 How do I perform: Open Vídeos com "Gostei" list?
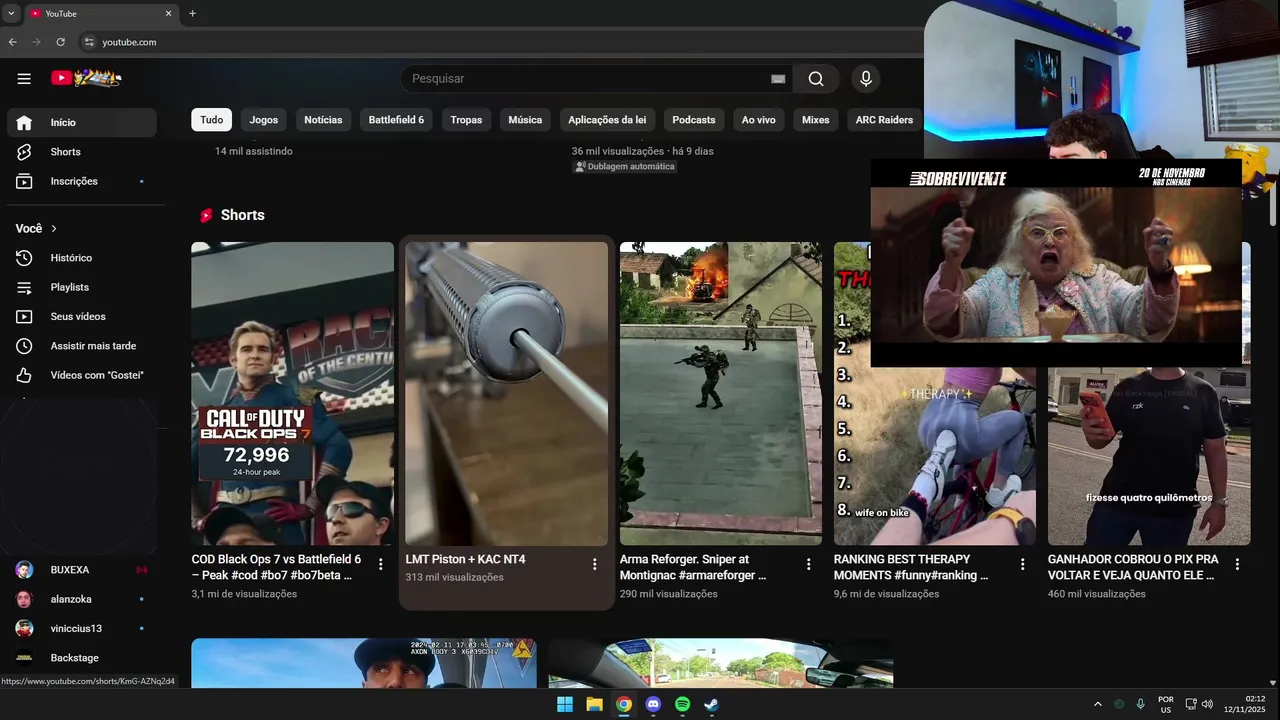click(81, 375)
